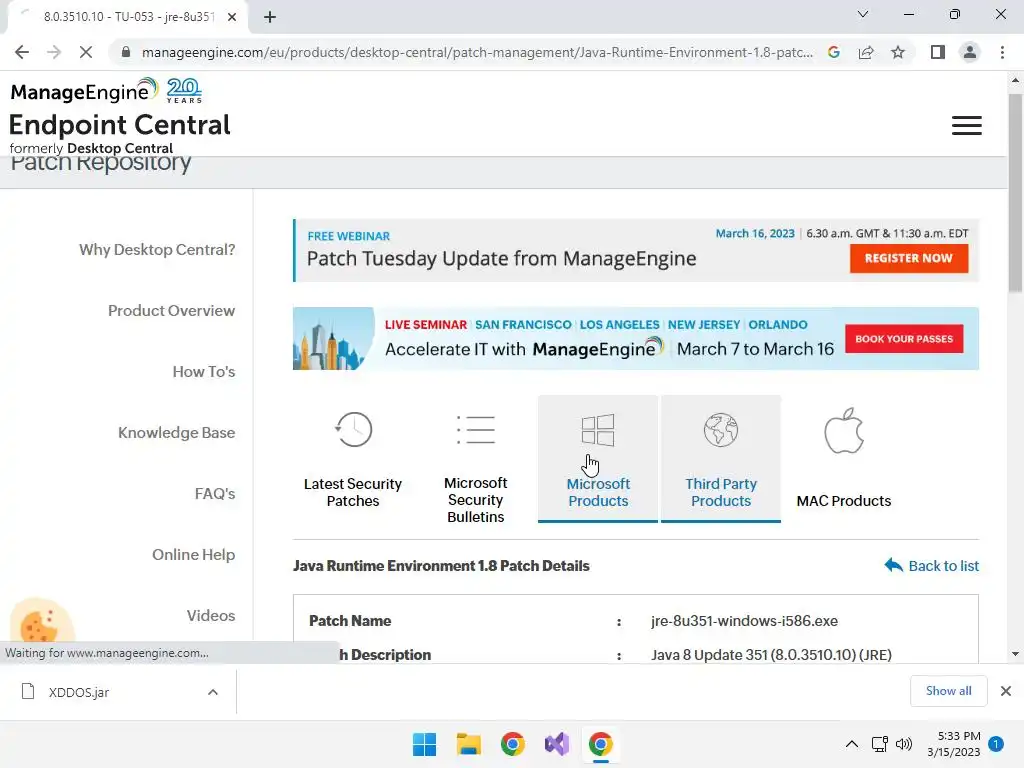Open Chrome three-dot menu

1002,52
